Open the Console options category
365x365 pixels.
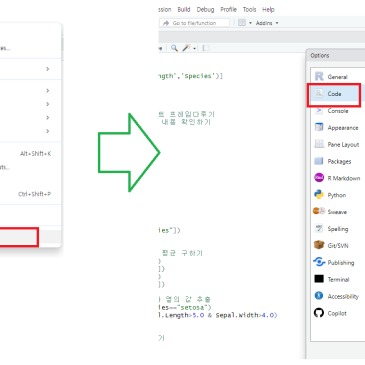tap(337, 111)
